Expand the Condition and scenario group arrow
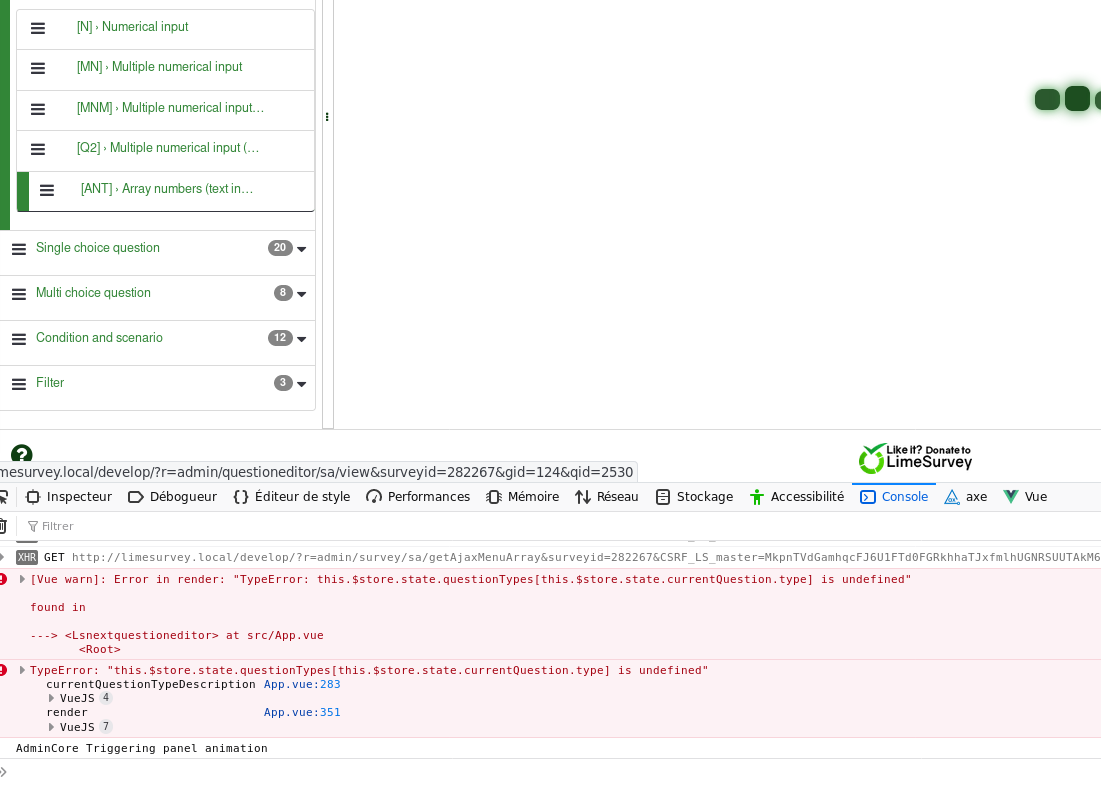 click(302, 339)
